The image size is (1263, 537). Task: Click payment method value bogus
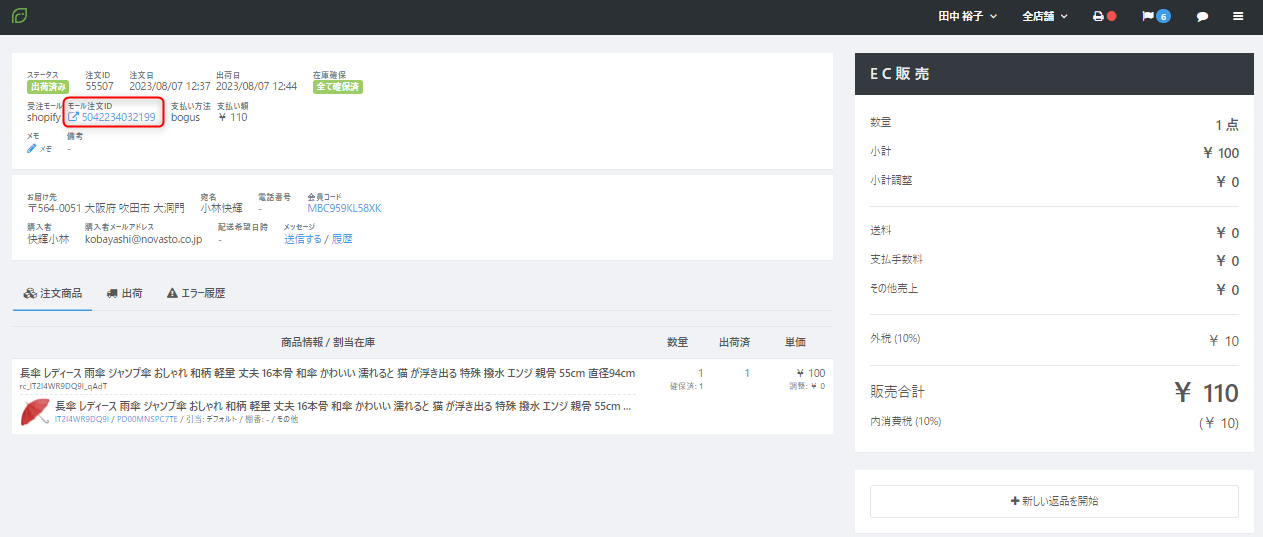click(x=185, y=117)
